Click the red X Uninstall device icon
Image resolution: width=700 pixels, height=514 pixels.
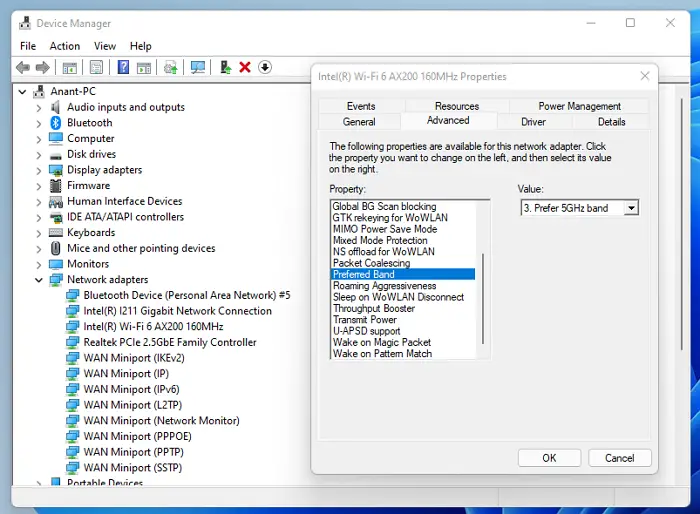click(245, 67)
